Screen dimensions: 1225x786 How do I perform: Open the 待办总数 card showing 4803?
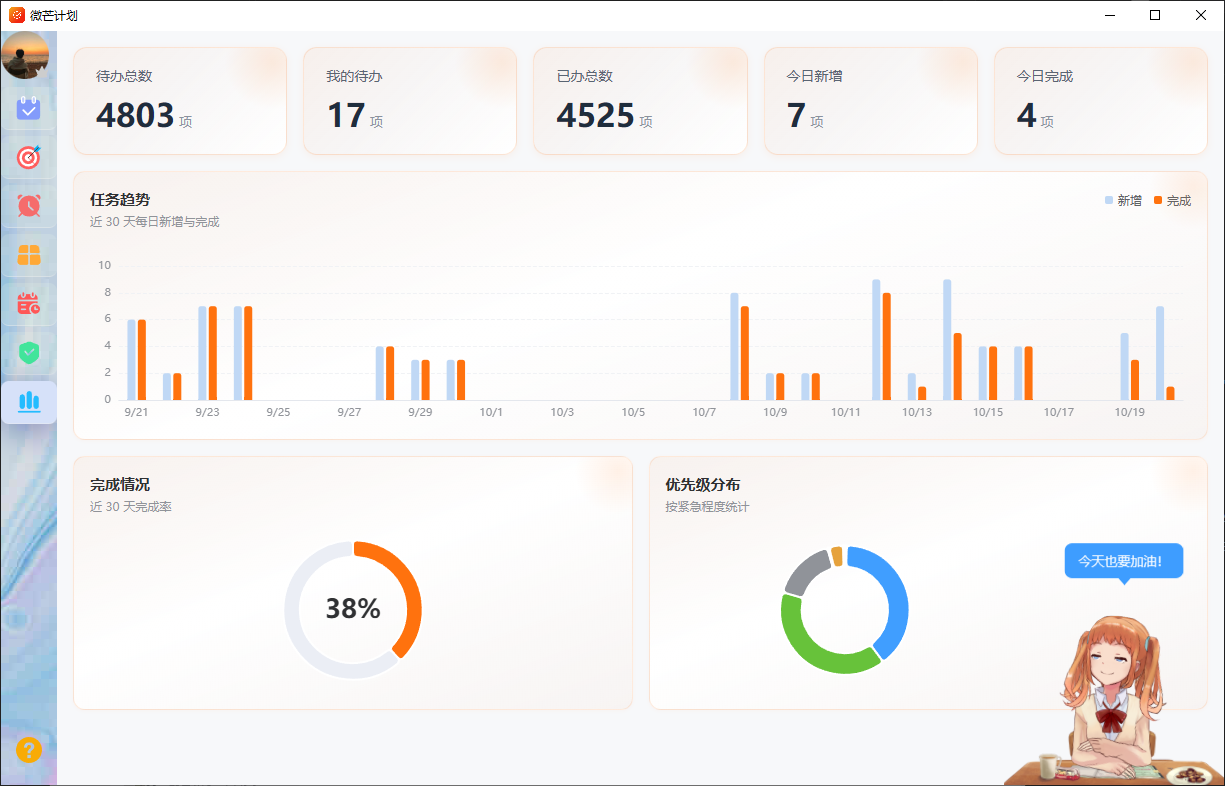click(180, 101)
